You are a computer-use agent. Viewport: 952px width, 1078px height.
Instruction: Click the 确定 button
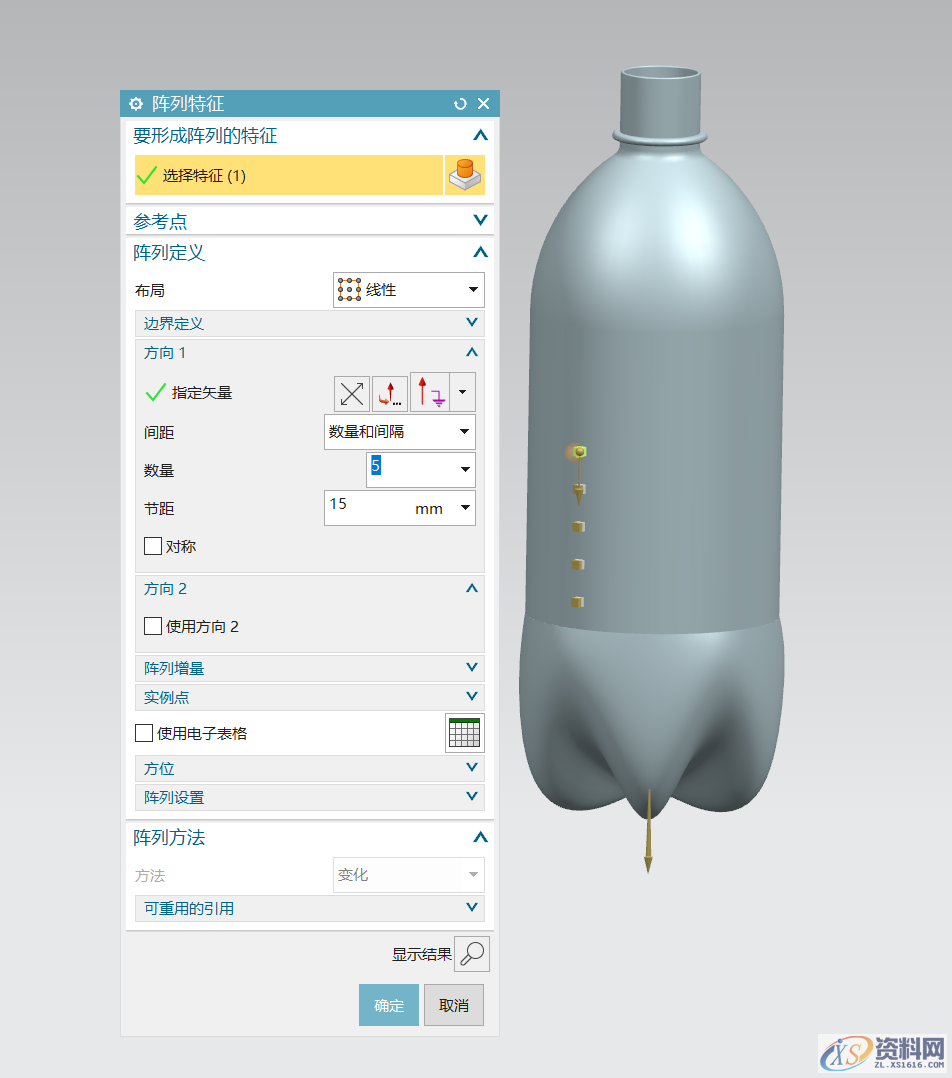click(x=388, y=1006)
